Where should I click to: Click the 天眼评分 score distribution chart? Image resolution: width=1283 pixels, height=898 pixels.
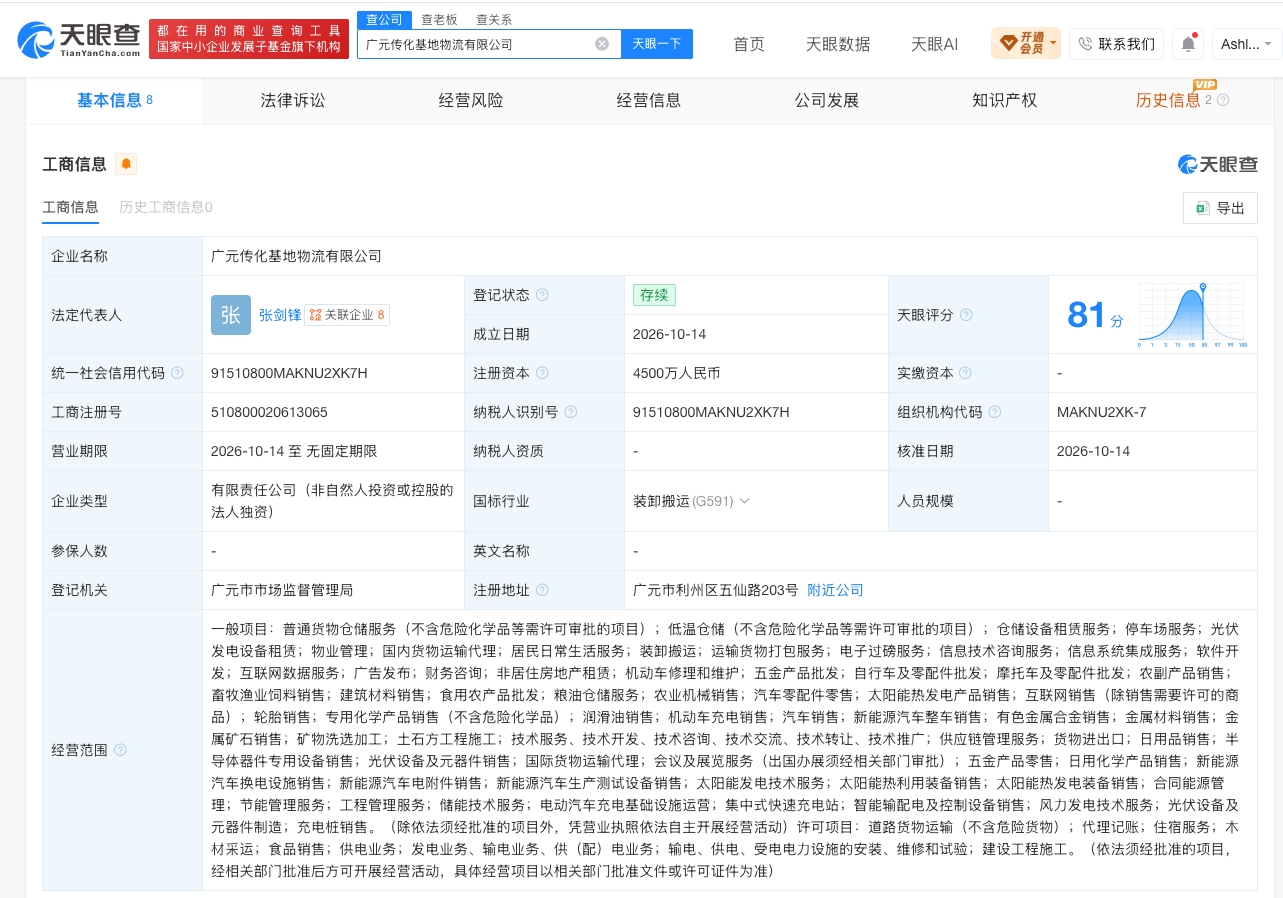(x=1191, y=315)
